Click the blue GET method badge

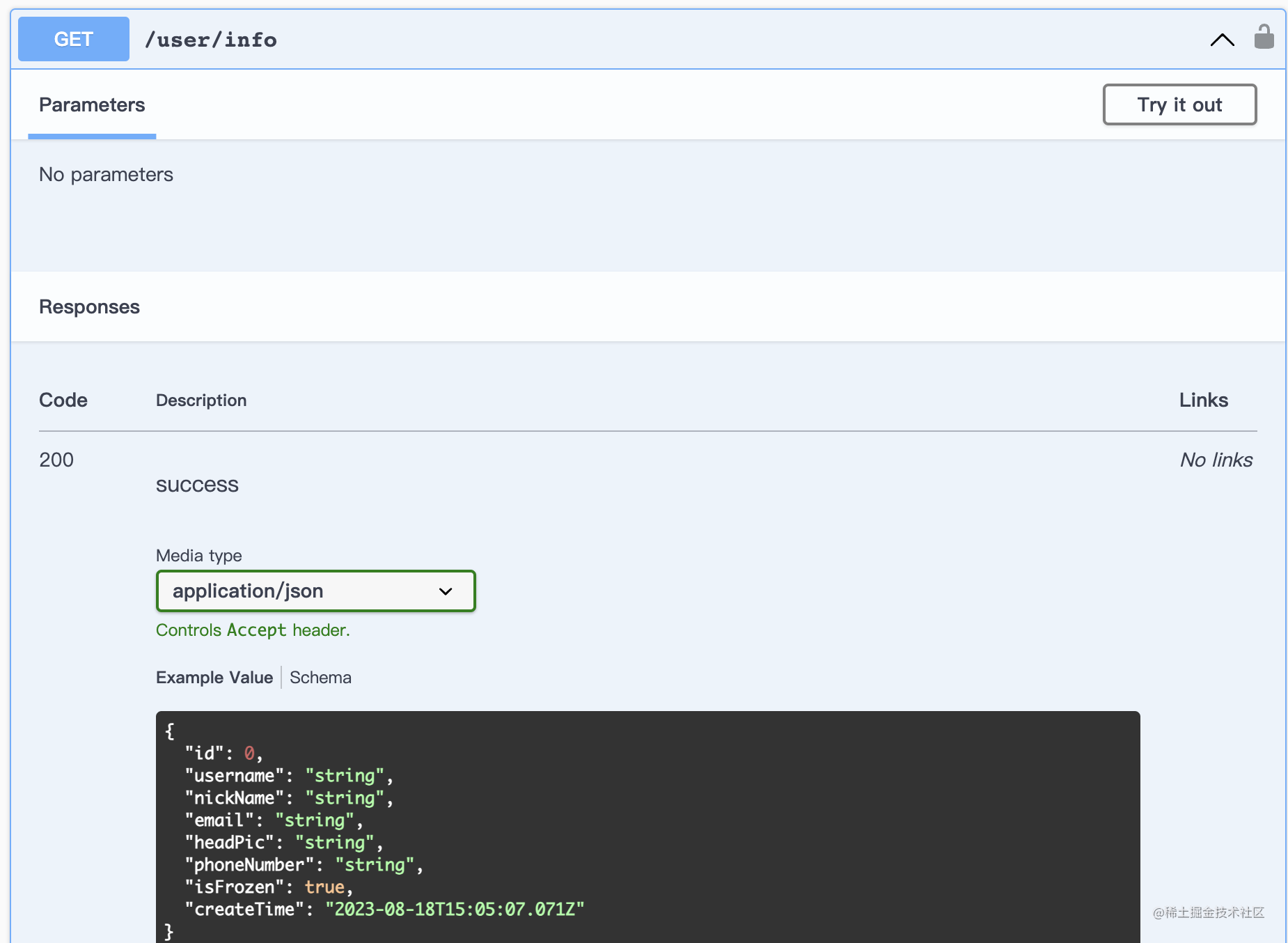[x=74, y=39]
